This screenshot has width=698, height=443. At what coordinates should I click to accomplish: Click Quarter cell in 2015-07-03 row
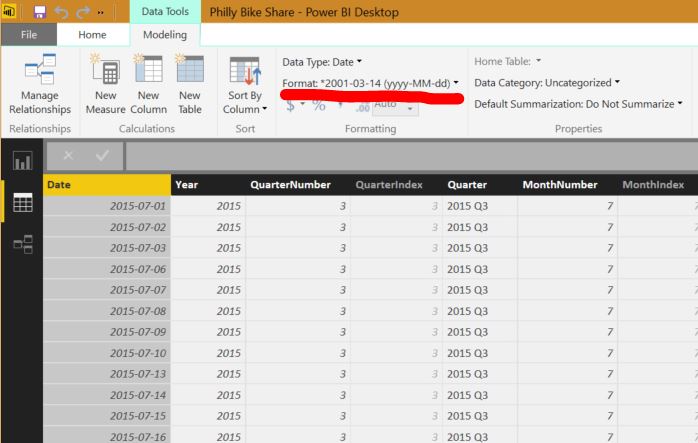coord(480,248)
